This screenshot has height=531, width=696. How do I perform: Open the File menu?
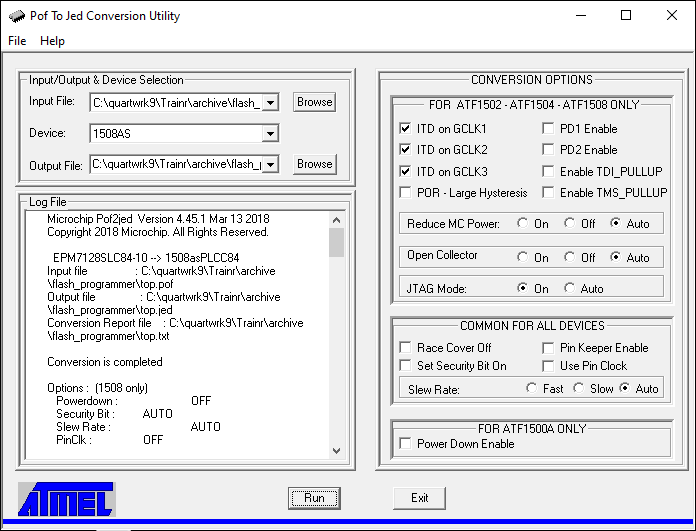[x=17, y=41]
